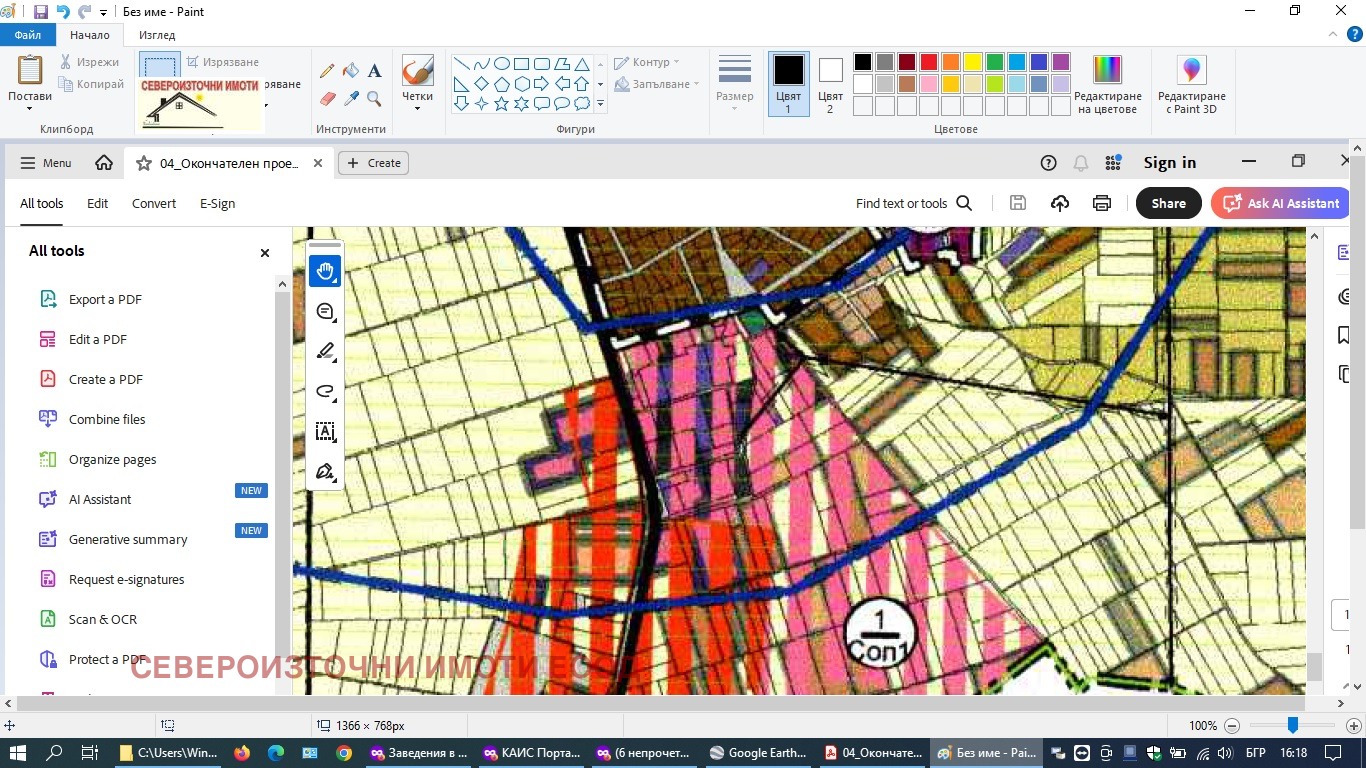Viewport: 1366px width, 768px height.
Task: Select the Color 2 box
Action: pyautogui.click(x=830, y=83)
